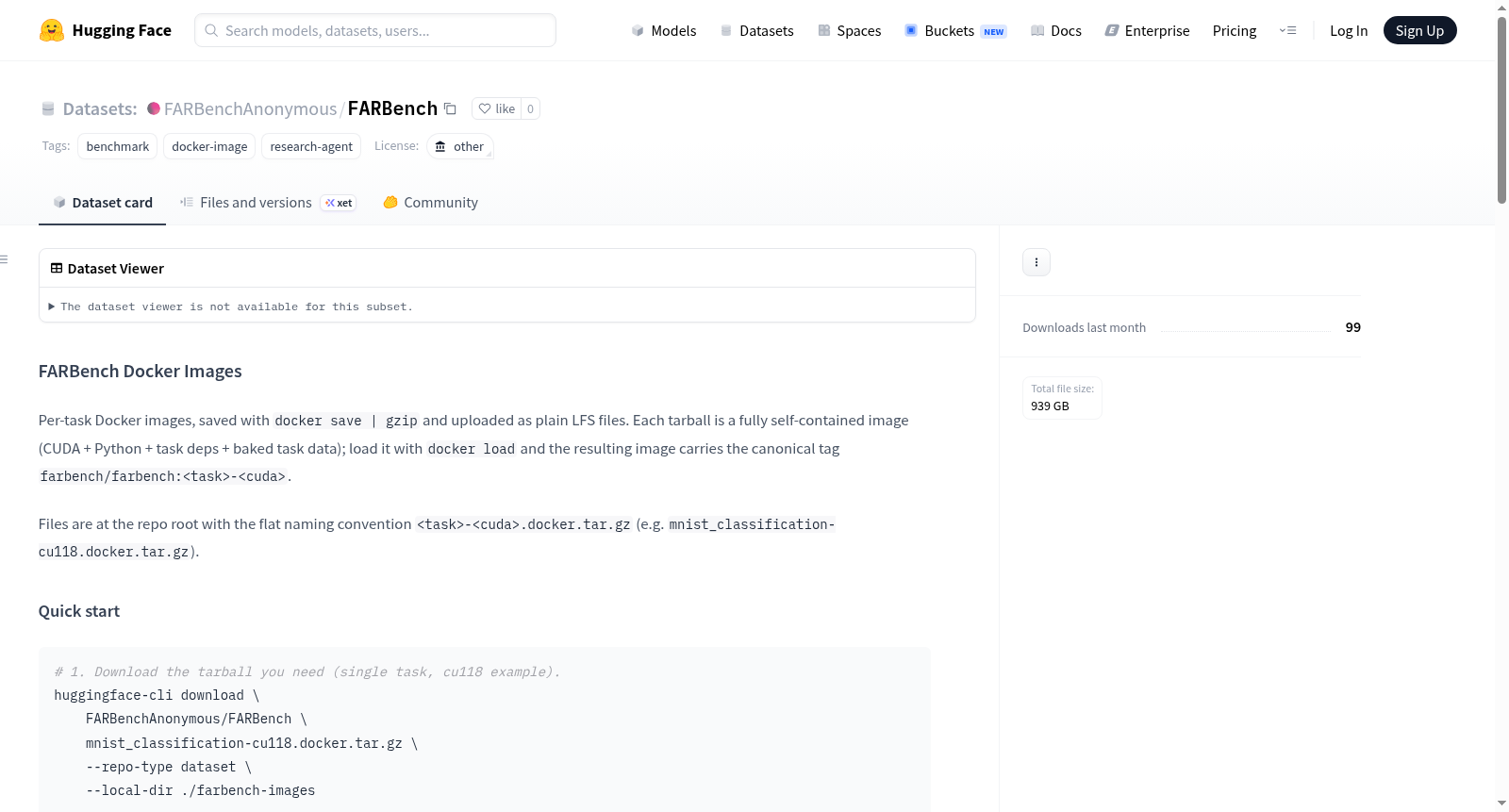Switch to Files and versions tab

[268, 203]
